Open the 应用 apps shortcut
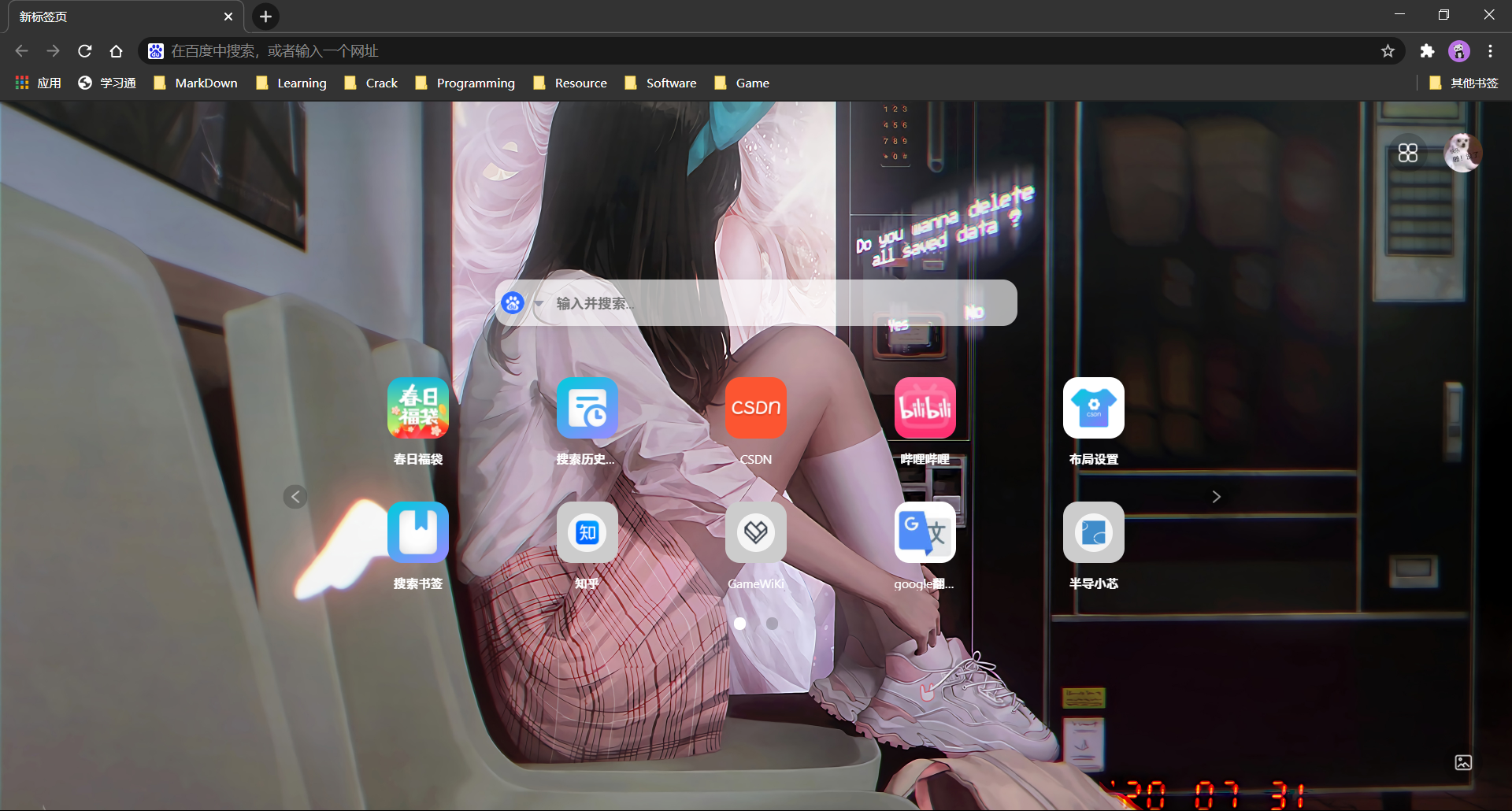 point(39,83)
